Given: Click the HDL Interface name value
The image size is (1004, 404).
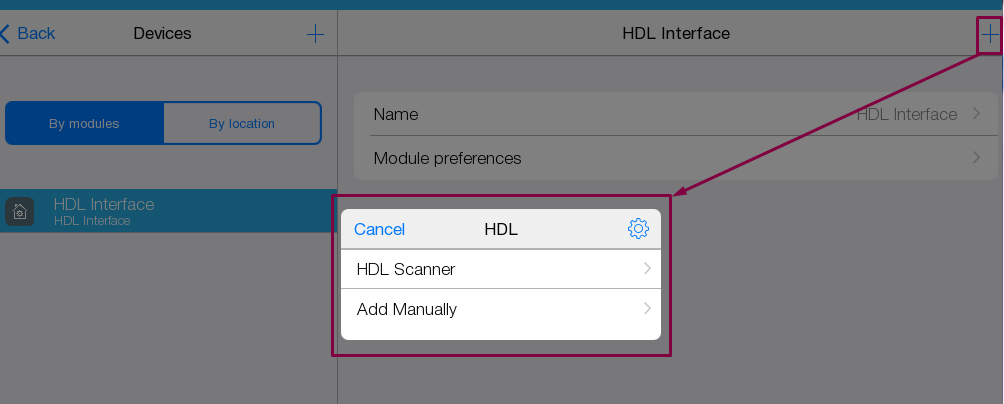Looking at the screenshot, I should coord(907,114).
